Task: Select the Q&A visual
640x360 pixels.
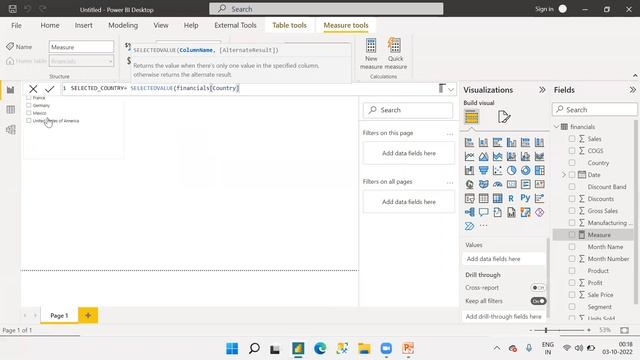Action: tap(483, 212)
